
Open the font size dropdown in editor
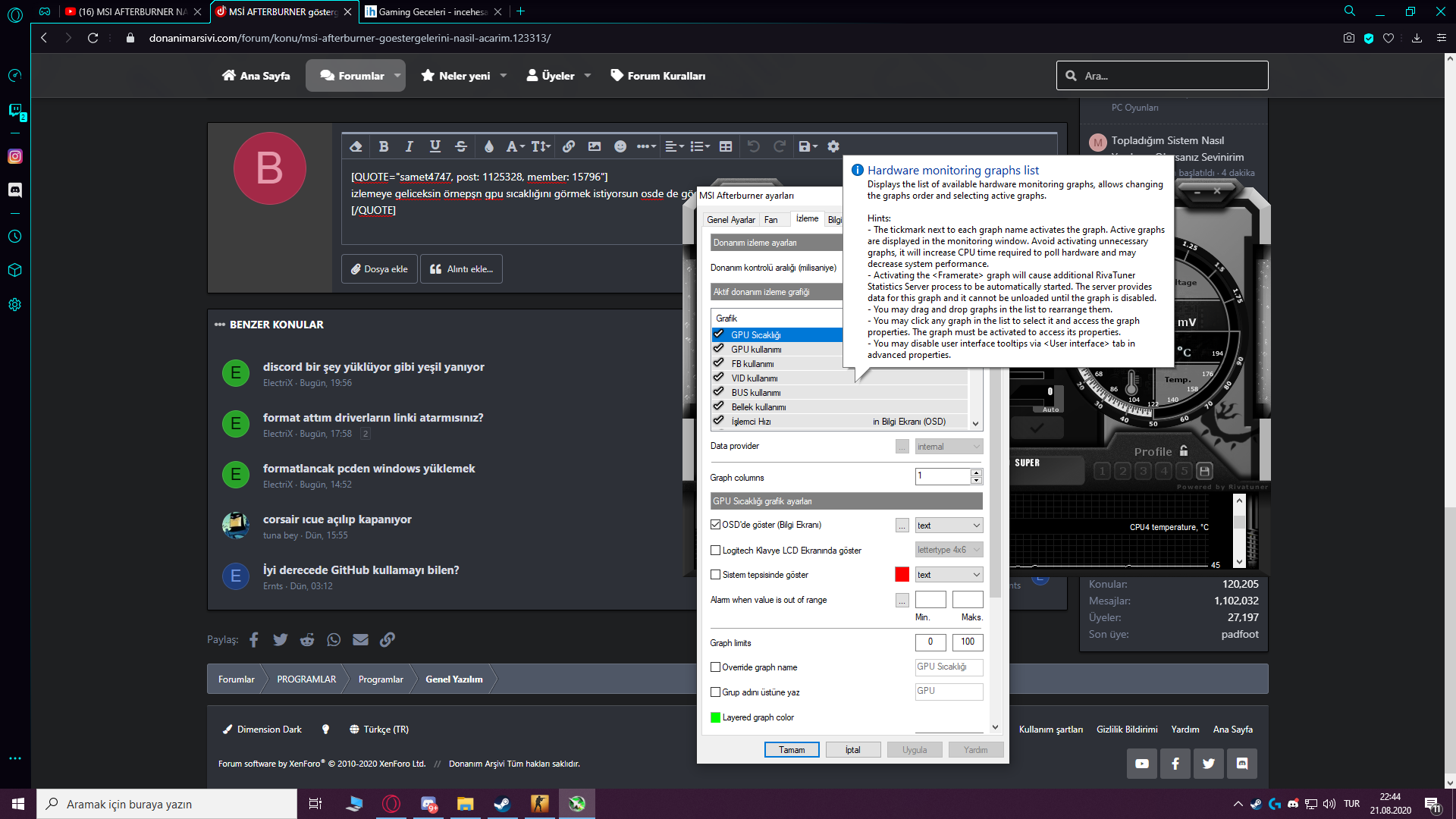point(541,146)
